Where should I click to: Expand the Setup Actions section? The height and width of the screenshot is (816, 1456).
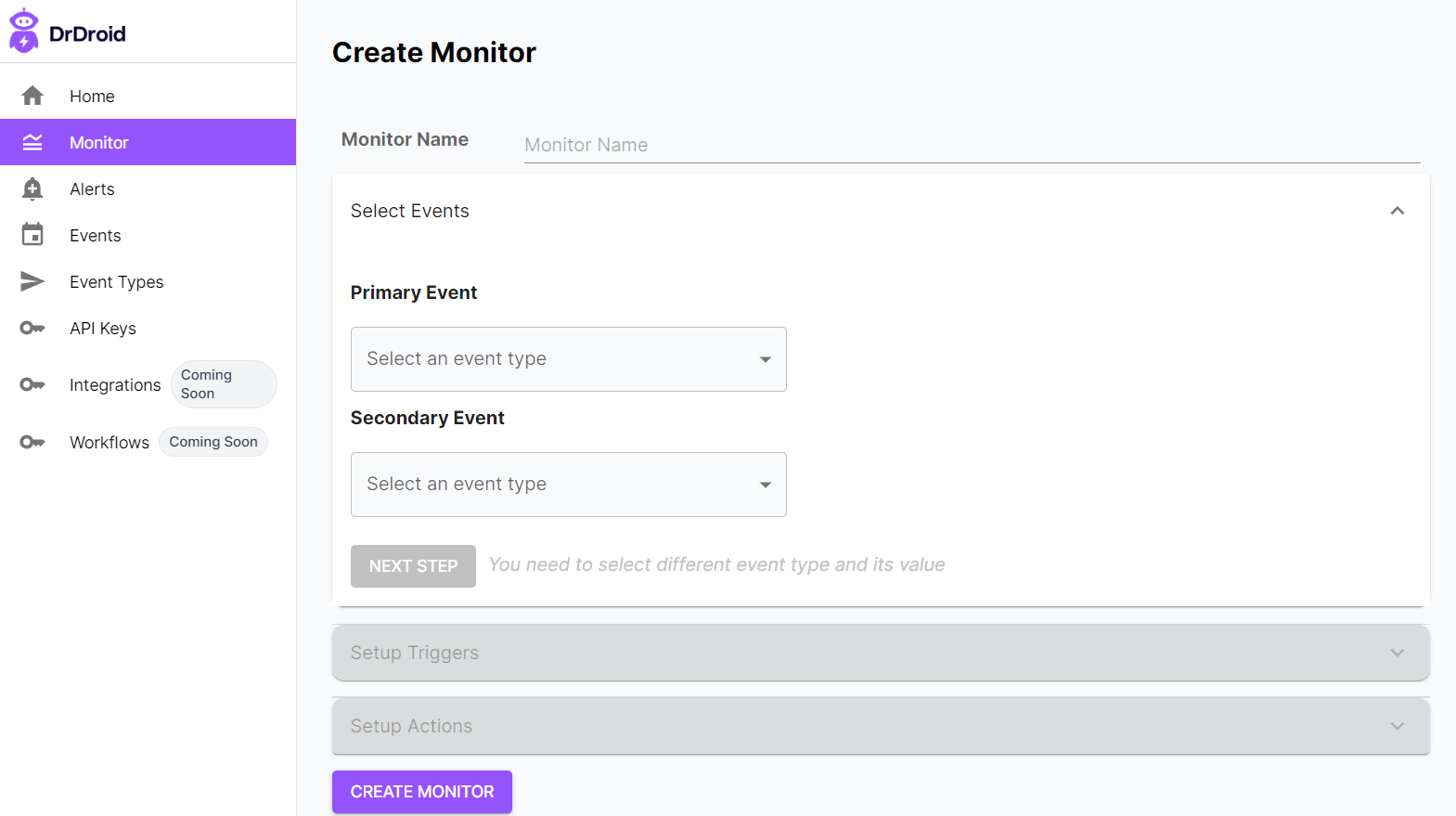click(x=880, y=726)
